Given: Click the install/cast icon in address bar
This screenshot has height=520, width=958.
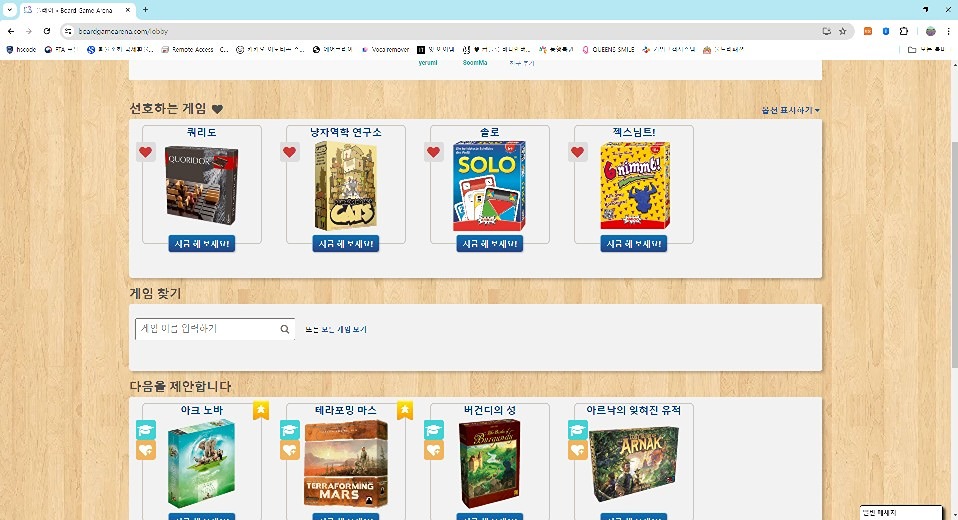Looking at the screenshot, I should (x=827, y=31).
